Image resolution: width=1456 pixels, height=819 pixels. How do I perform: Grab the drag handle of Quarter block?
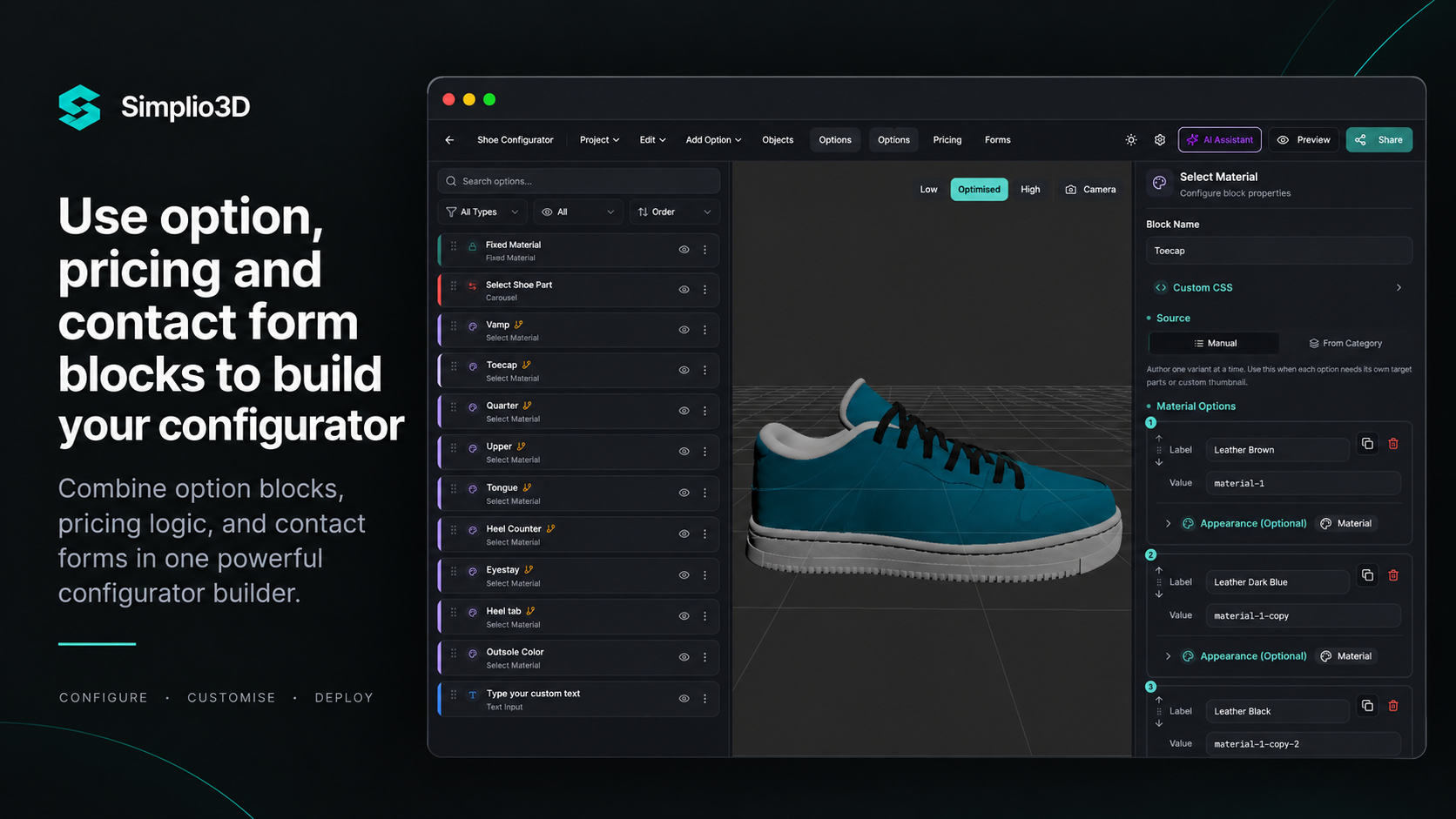[454, 407]
